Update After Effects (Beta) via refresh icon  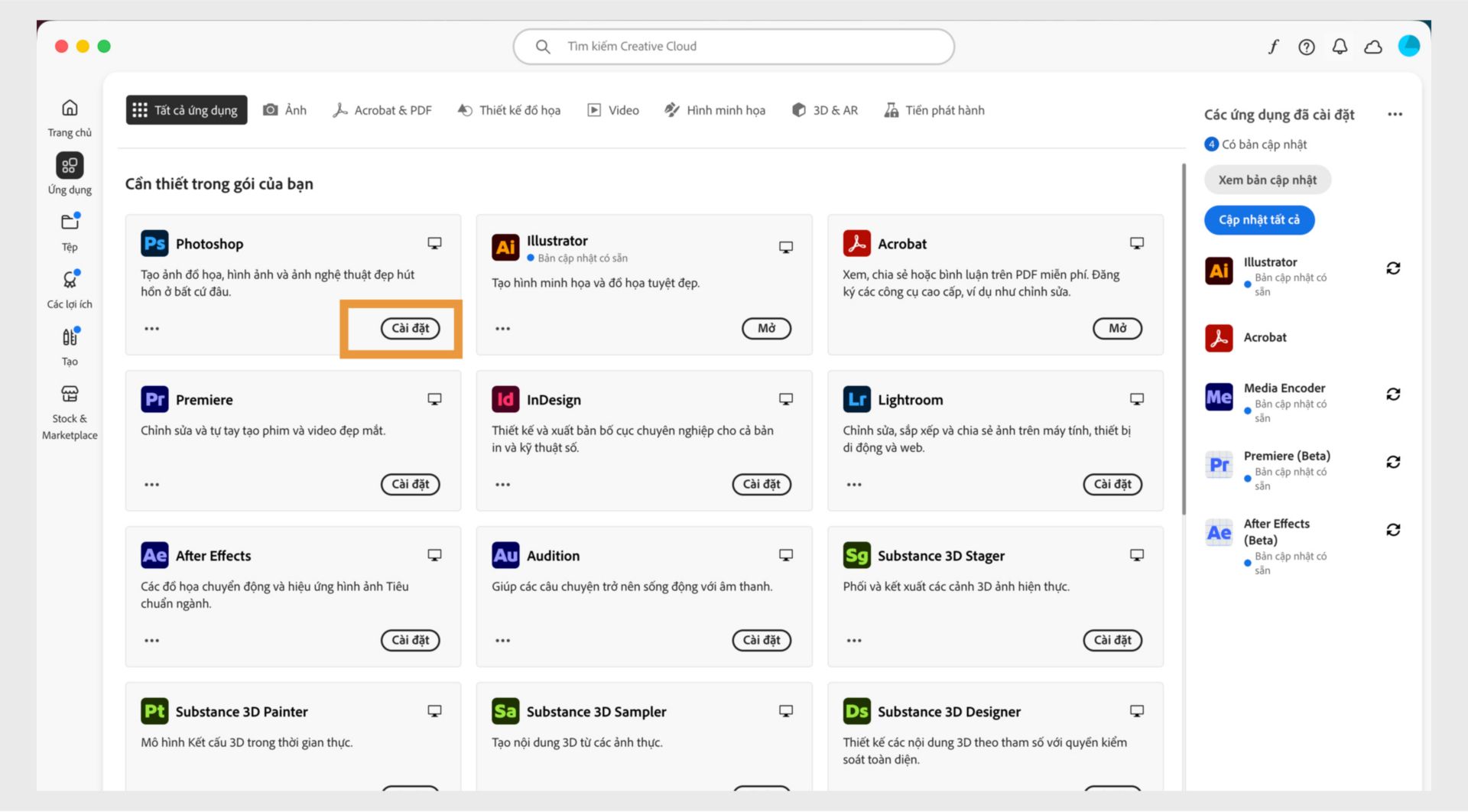click(x=1393, y=530)
